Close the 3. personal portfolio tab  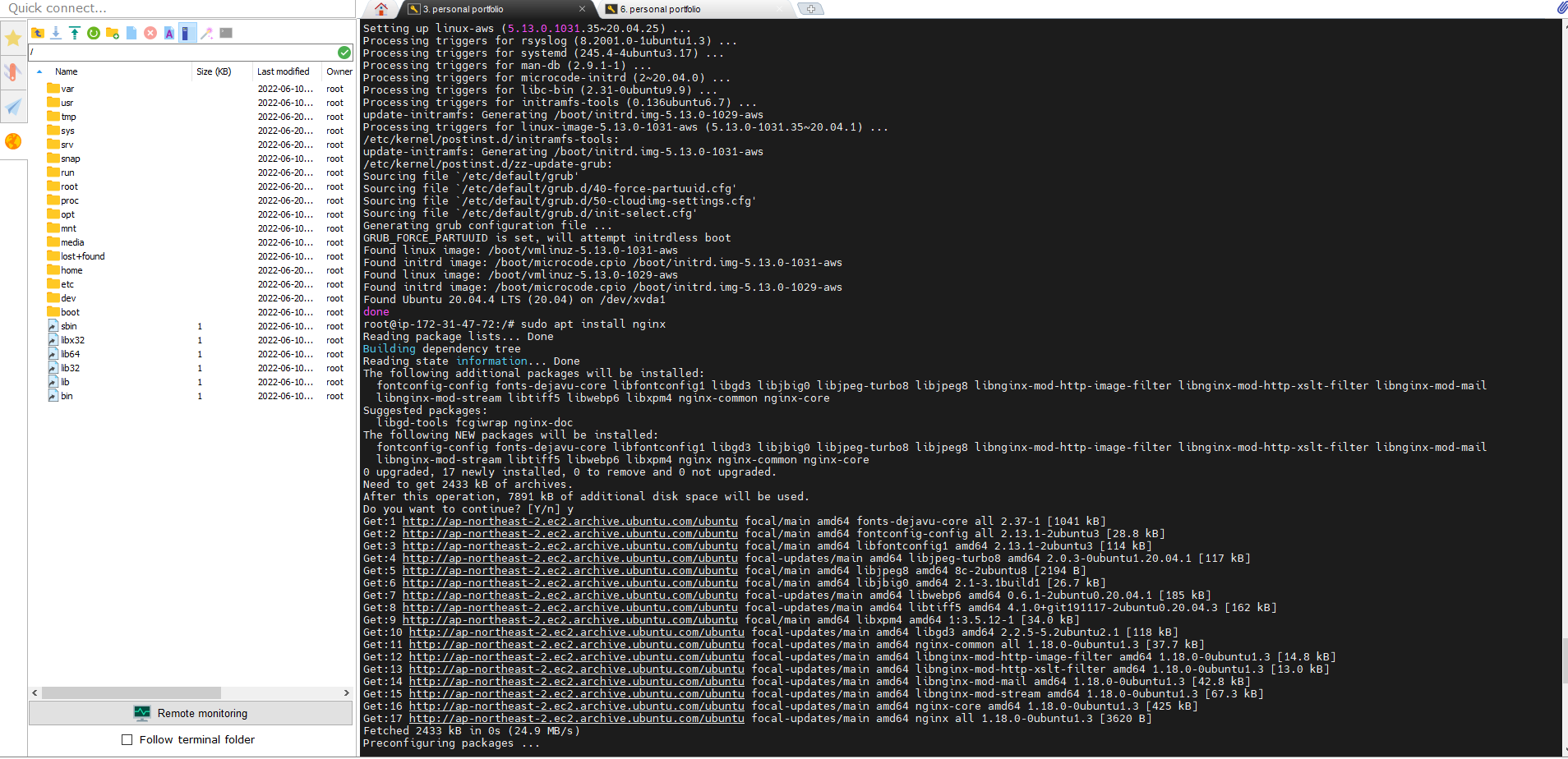(583, 9)
